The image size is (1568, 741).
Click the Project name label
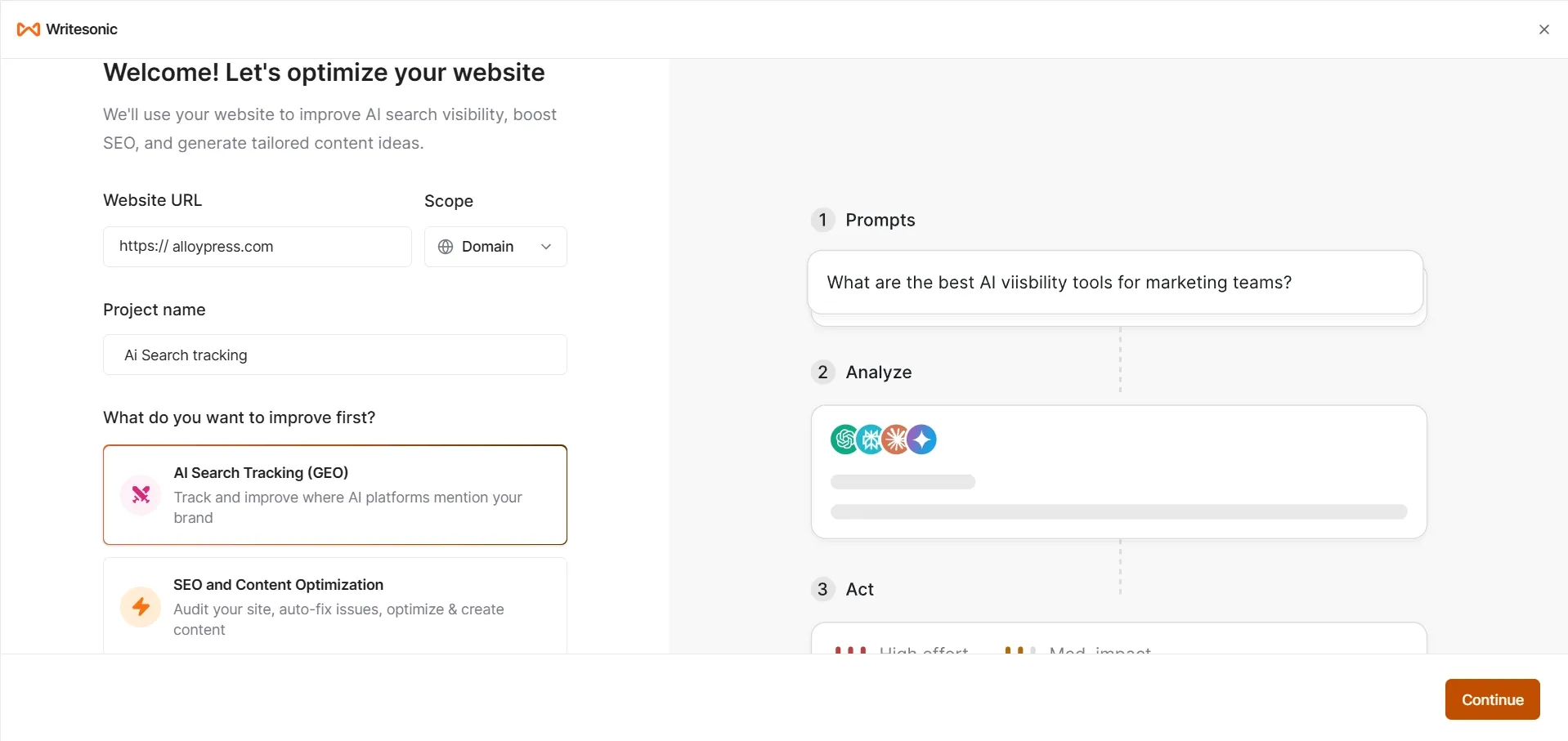[155, 310]
